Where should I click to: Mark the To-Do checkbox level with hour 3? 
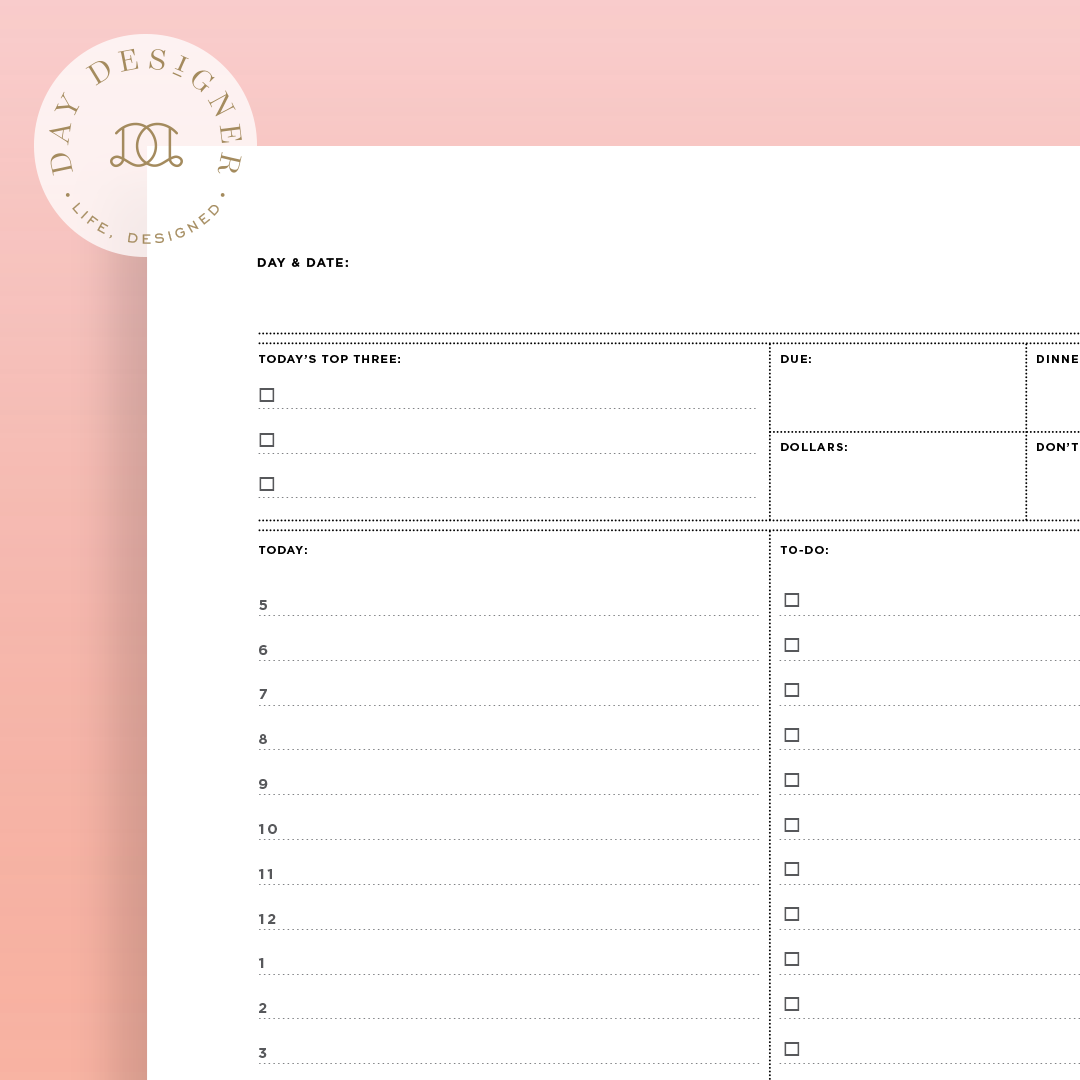click(x=792, y=1049)
